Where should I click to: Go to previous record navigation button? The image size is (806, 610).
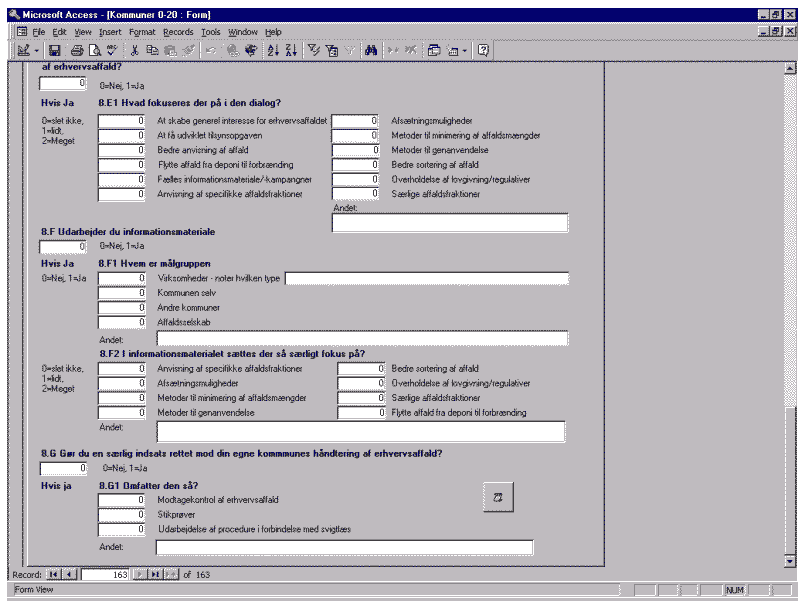pyautogui.click(x=70, y=575)
